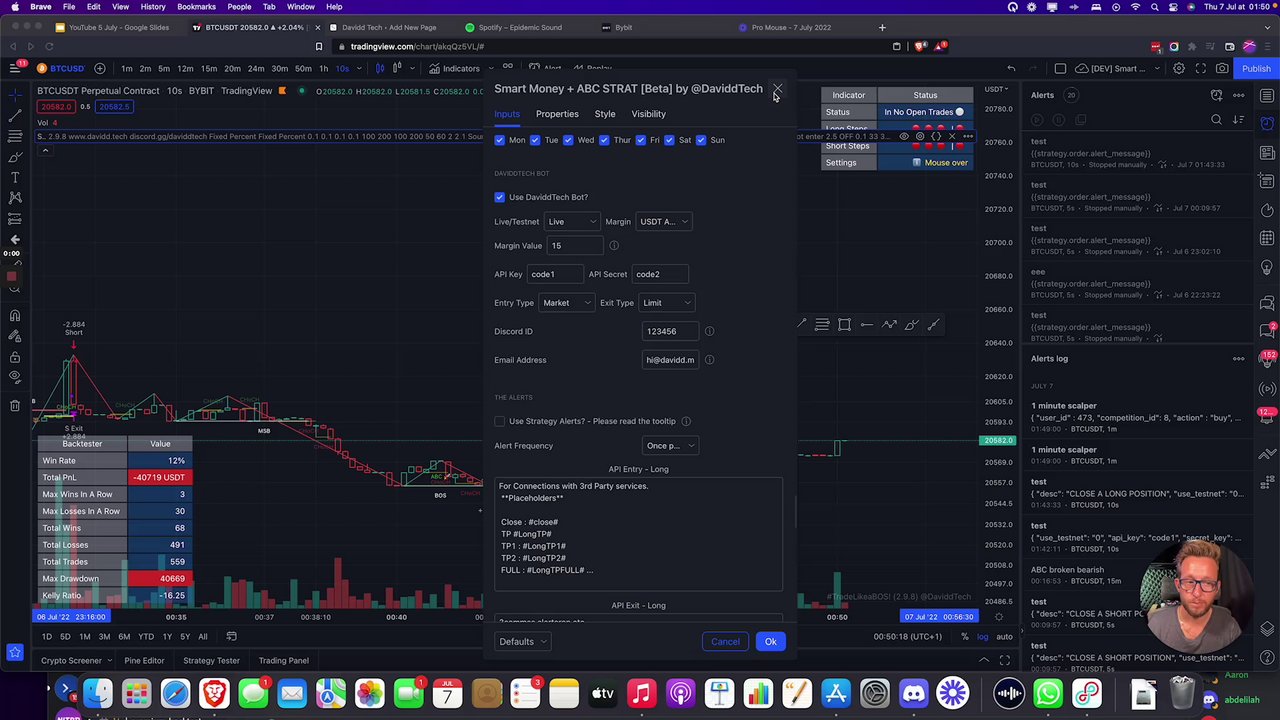The height and width of the screenshot is (720, 1280).
Task: Open watchlist icon in right sidebar
Action: (x=1267, y=96)
